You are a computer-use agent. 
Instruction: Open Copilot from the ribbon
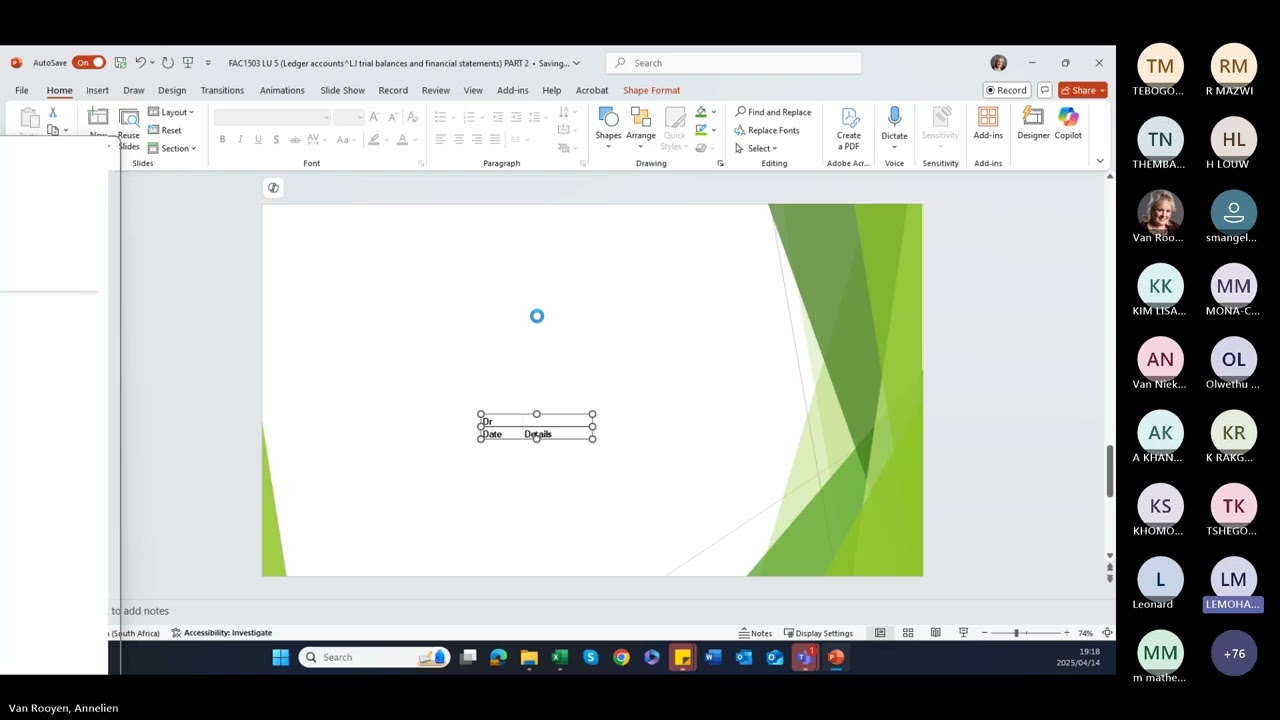[x=1068, y=124]
